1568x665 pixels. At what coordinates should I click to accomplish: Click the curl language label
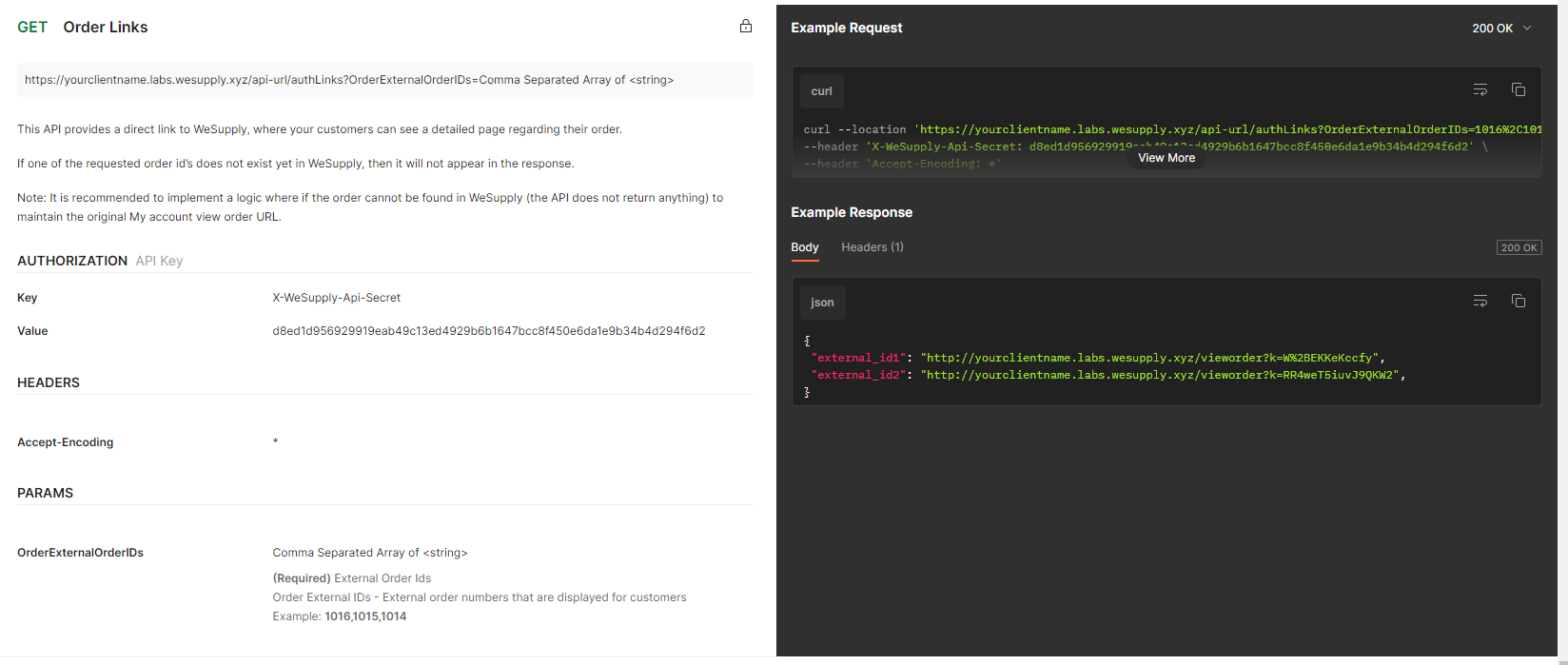coord(822,91)
